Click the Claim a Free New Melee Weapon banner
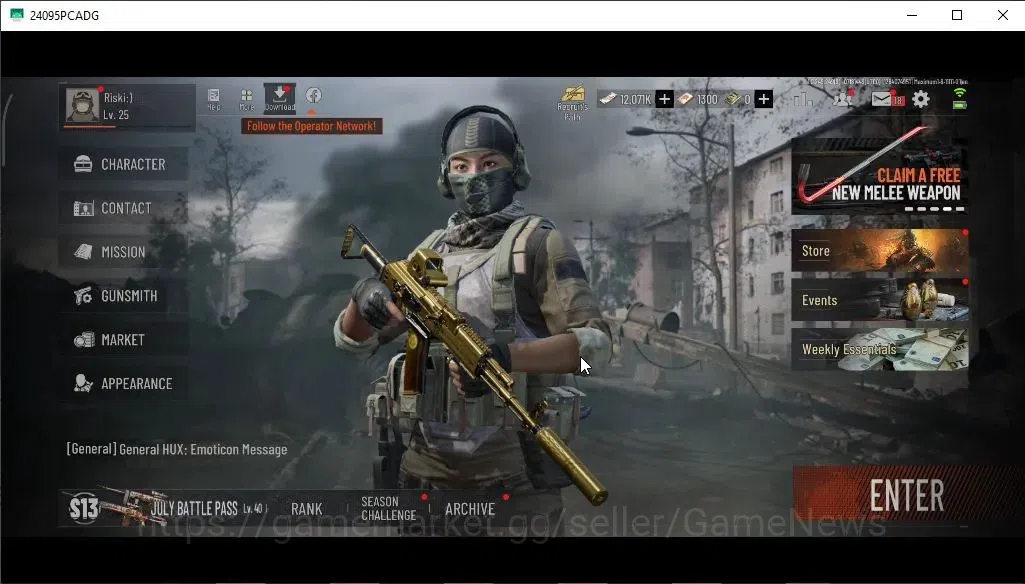This screenshot has height=584, width=1025. 880,175
